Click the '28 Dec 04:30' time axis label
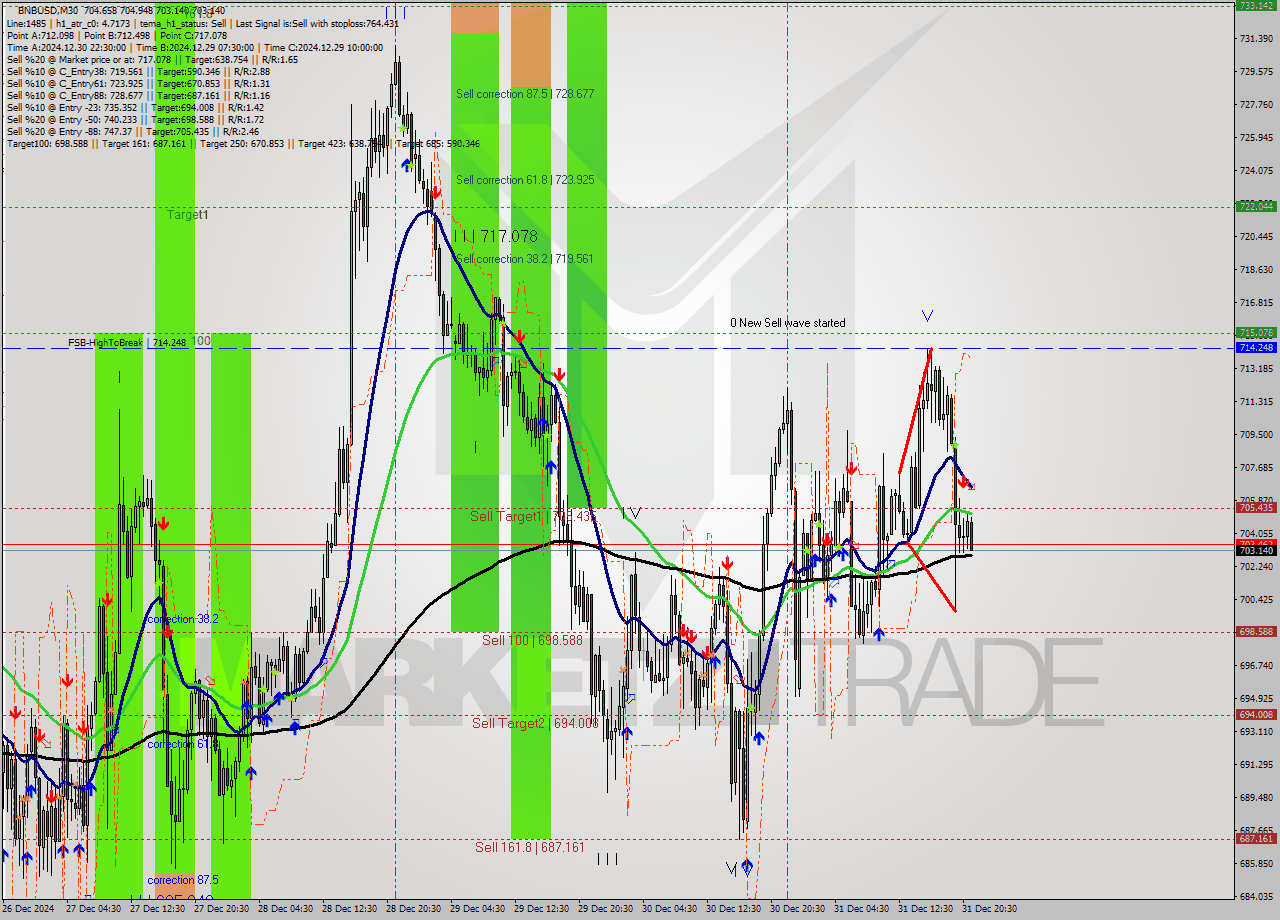Screen dimensions: 1280x920 point(287,909)
